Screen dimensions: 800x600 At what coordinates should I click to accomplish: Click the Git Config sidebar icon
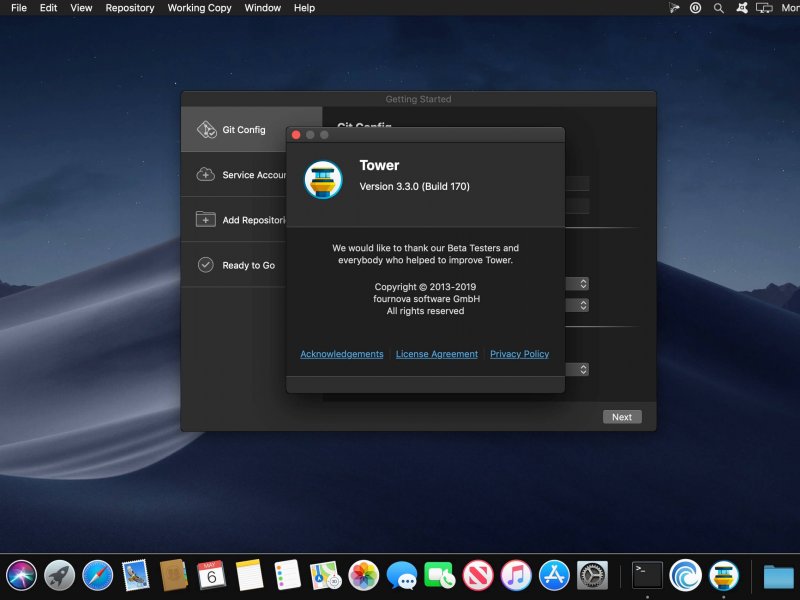tap(206, 130)
